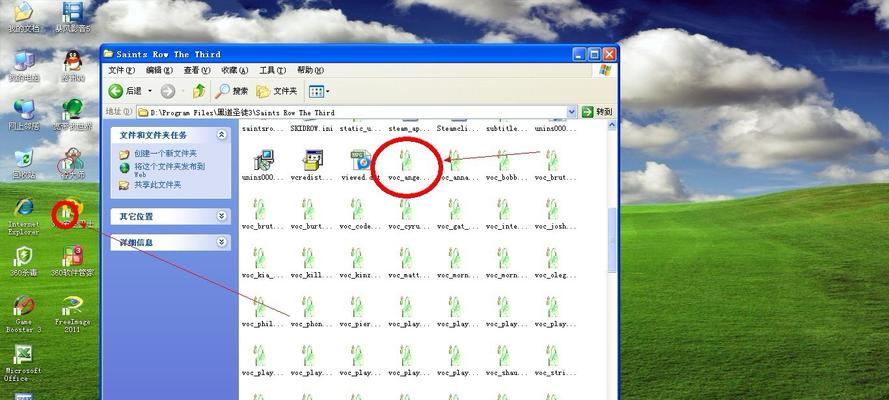The height and width of the screenshot is (400, 889).
Task: Click the 转到 Go button
Action: (x=598, y=112)
